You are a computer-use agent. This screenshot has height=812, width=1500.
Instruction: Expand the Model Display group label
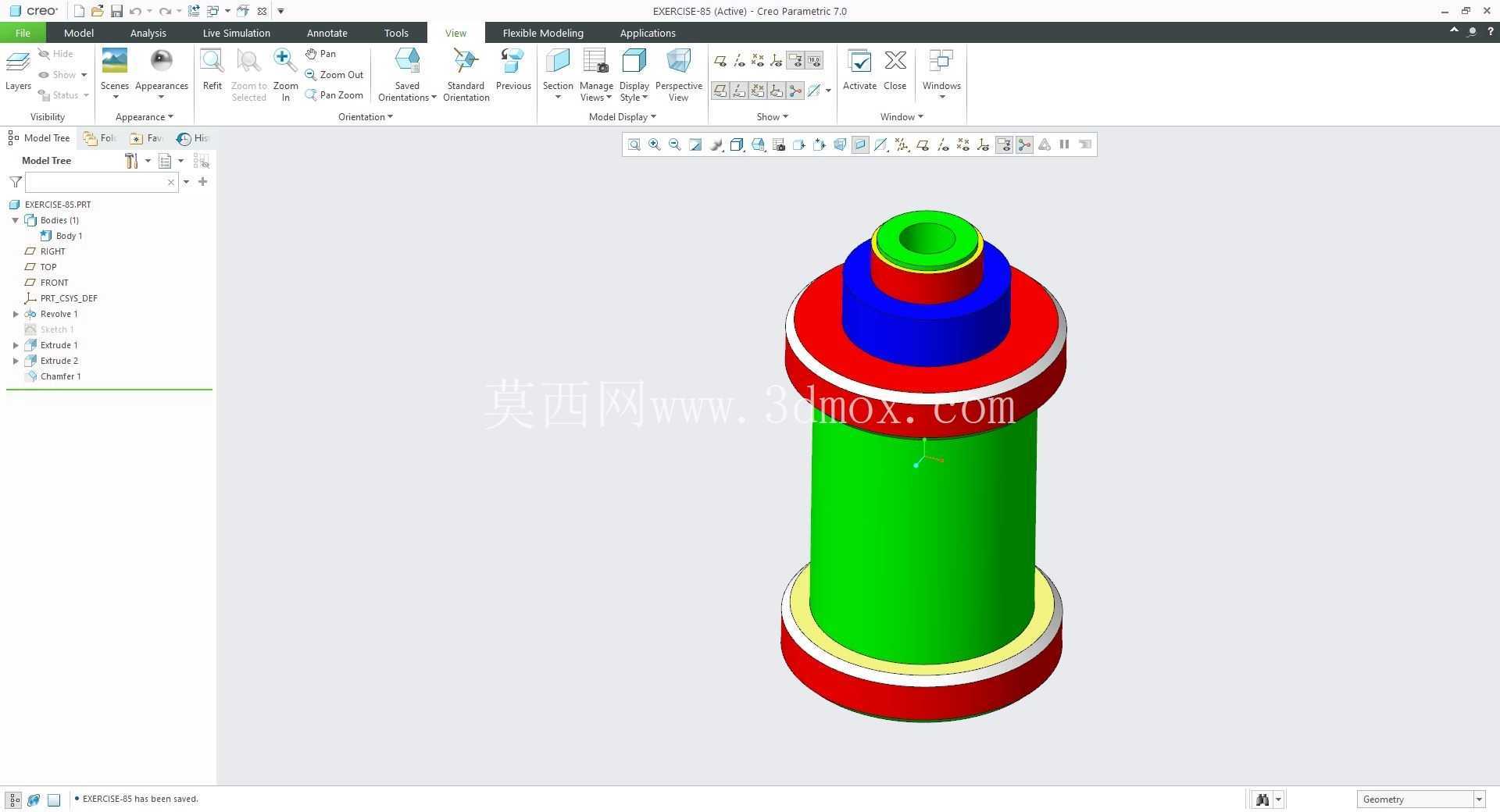click(622, 117)
